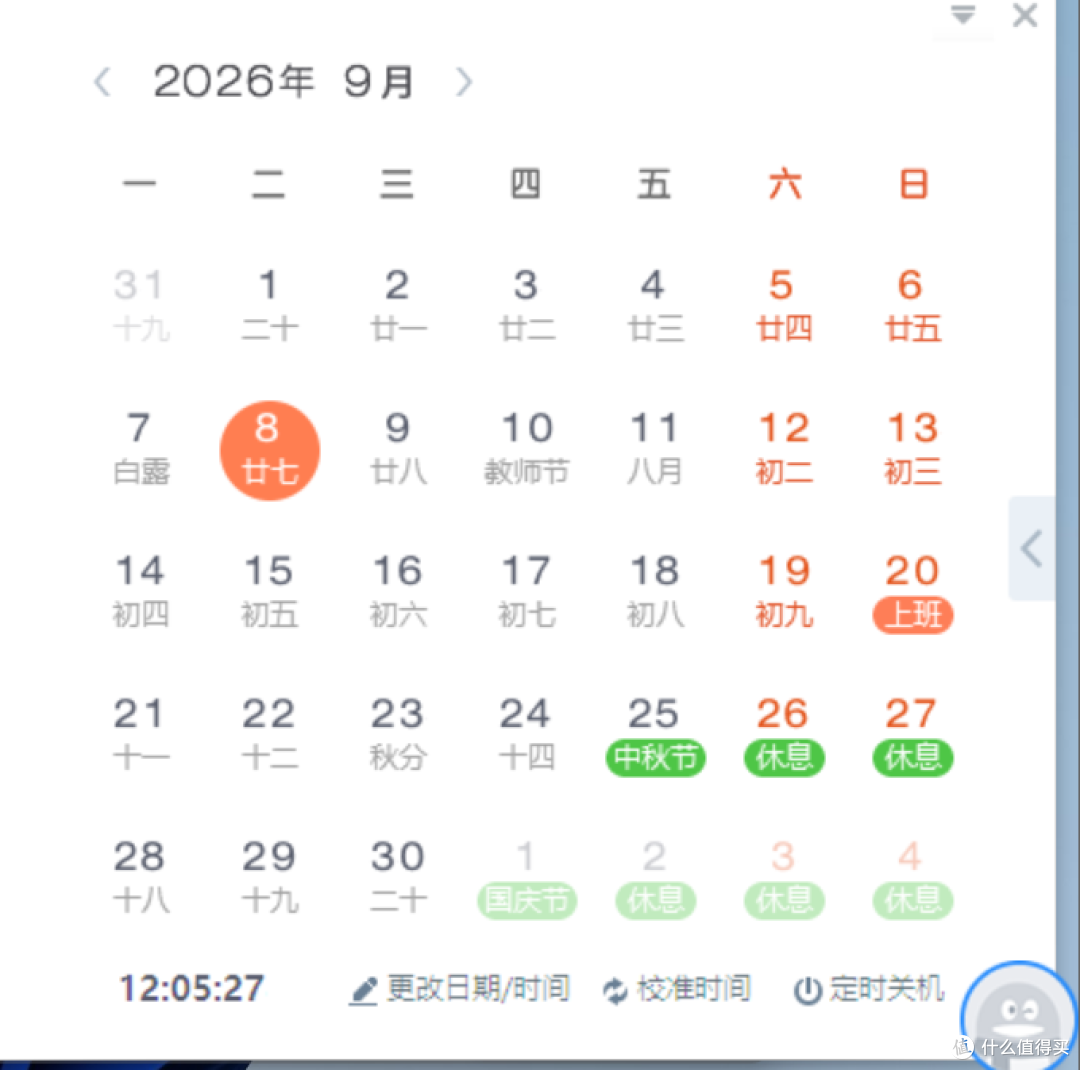Image resolution: width=1080 pixels, height=1070 pixels.
Task: Select September 17 初七
Action: (527, 591)
